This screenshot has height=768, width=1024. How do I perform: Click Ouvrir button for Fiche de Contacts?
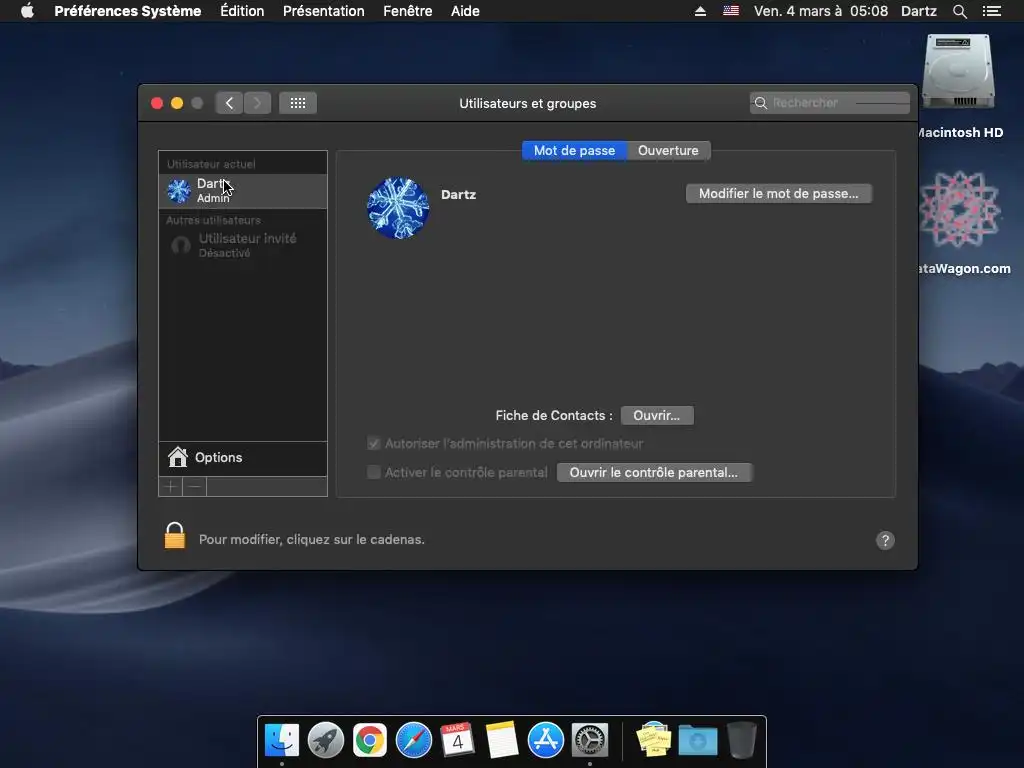click(657, 415)
